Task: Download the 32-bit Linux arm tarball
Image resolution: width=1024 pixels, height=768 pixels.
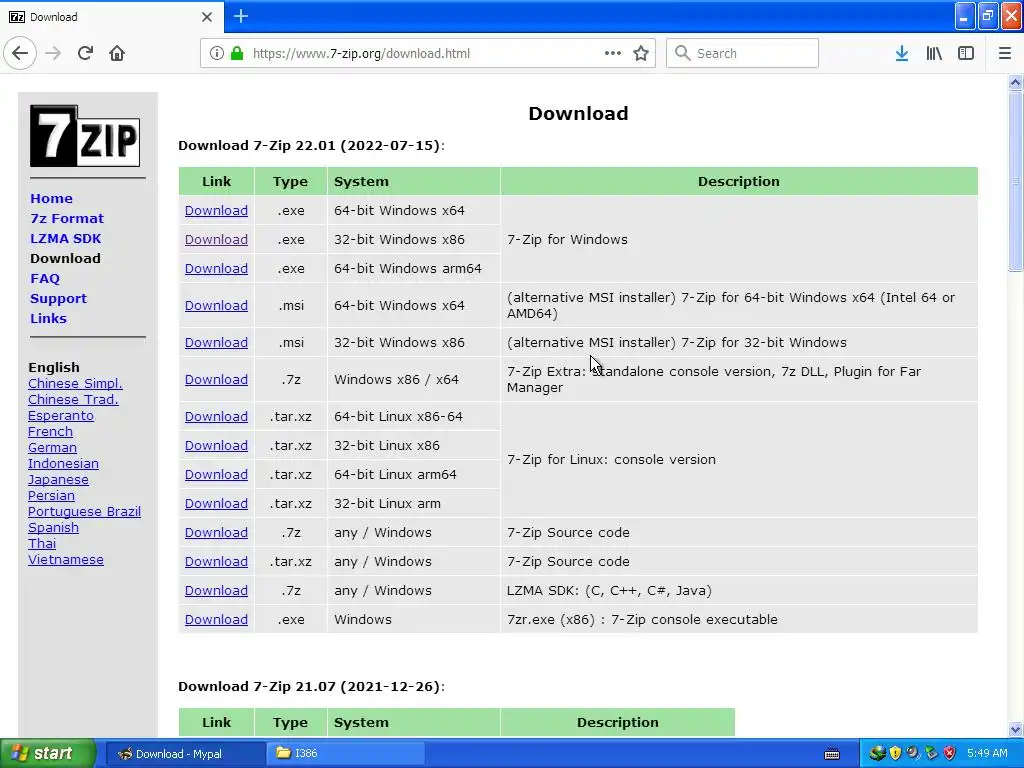Action: 216,503
